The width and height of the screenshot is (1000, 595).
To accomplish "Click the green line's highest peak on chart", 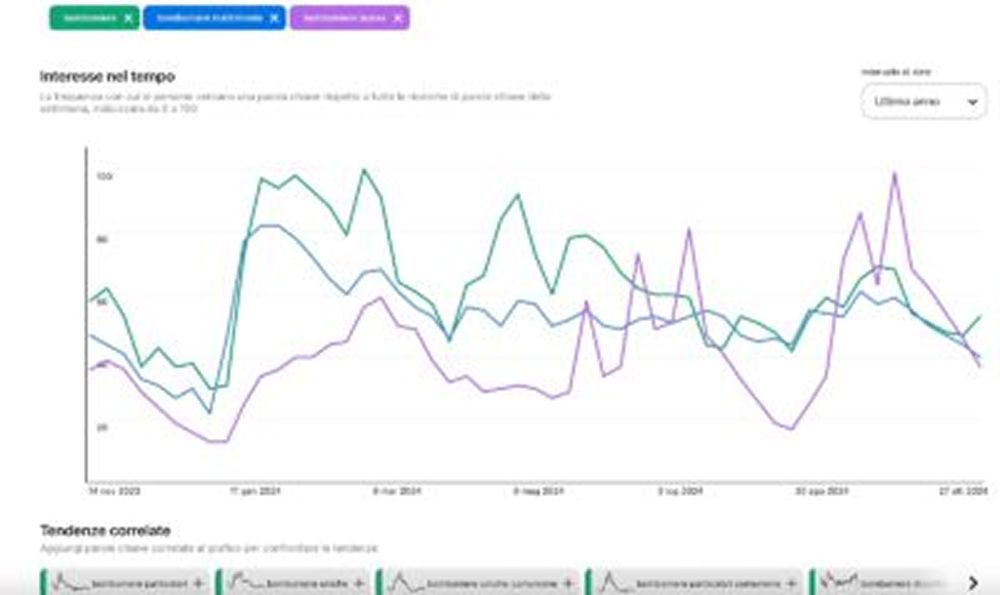I will tap(364, 169).
